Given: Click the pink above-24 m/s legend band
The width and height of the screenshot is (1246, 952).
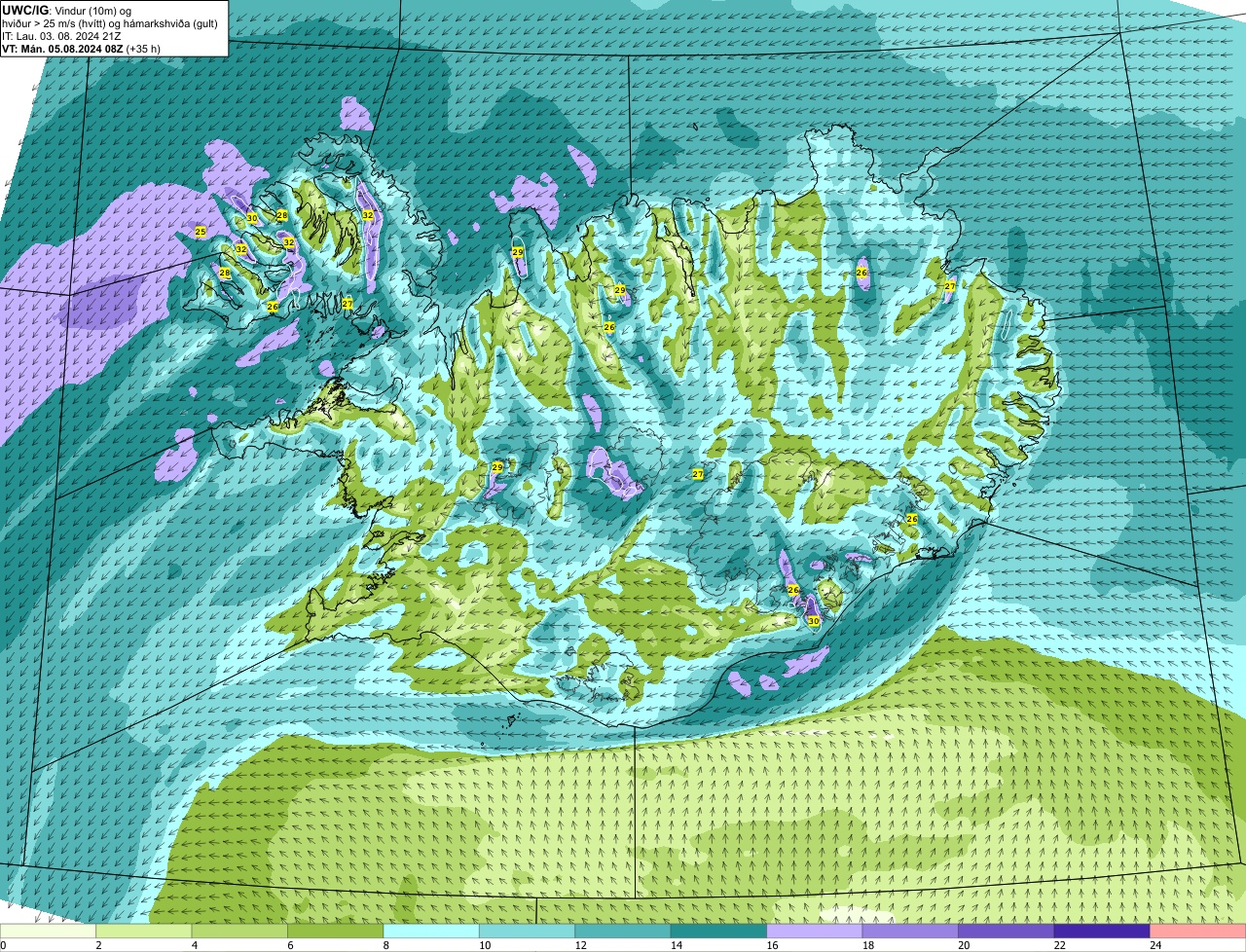Looking at the screenshot, I should tap(1198, 932).
